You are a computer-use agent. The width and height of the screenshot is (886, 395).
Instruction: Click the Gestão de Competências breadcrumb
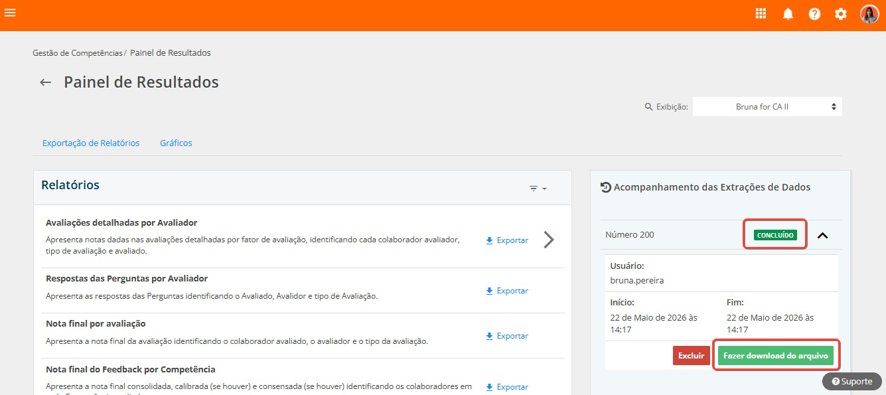[x=77, y=53]
